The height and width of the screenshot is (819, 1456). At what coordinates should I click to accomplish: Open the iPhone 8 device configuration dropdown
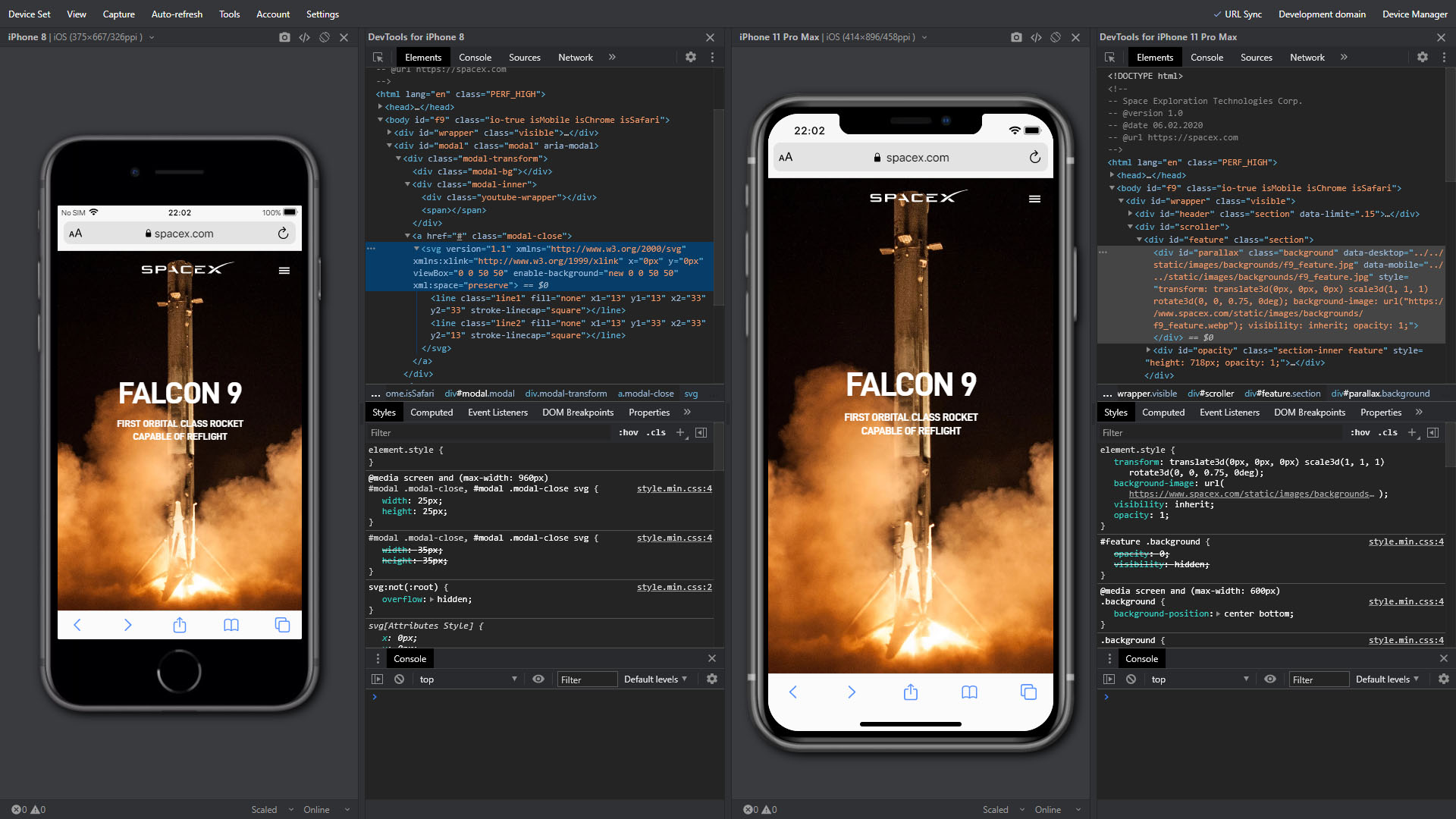pos(152,36)
